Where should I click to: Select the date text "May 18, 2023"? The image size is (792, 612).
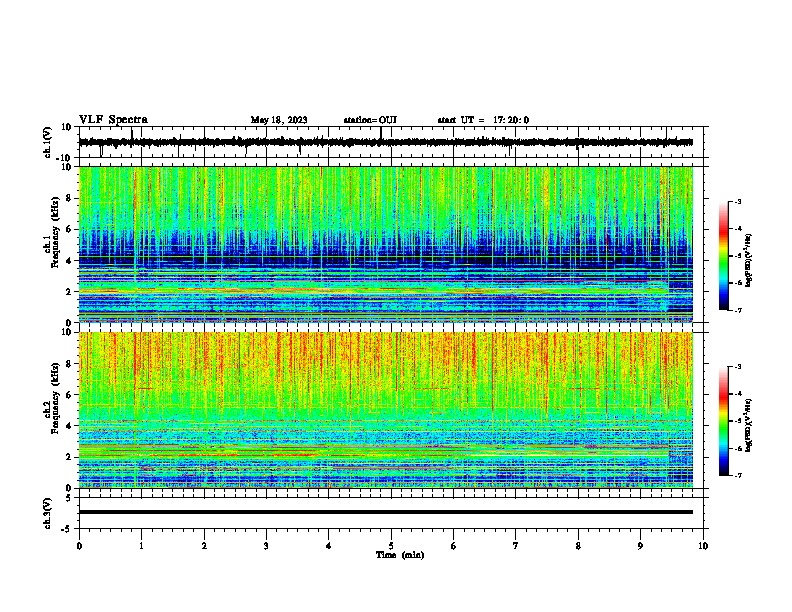tap(279, 120)
